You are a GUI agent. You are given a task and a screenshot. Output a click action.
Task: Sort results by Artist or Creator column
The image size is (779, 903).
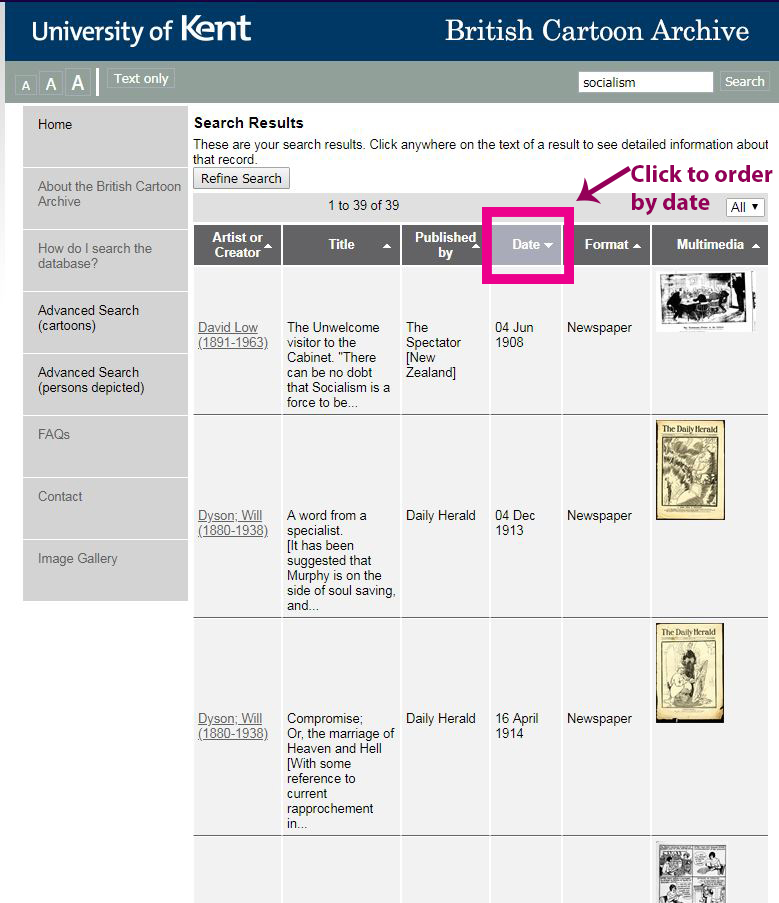pos(237,245)
